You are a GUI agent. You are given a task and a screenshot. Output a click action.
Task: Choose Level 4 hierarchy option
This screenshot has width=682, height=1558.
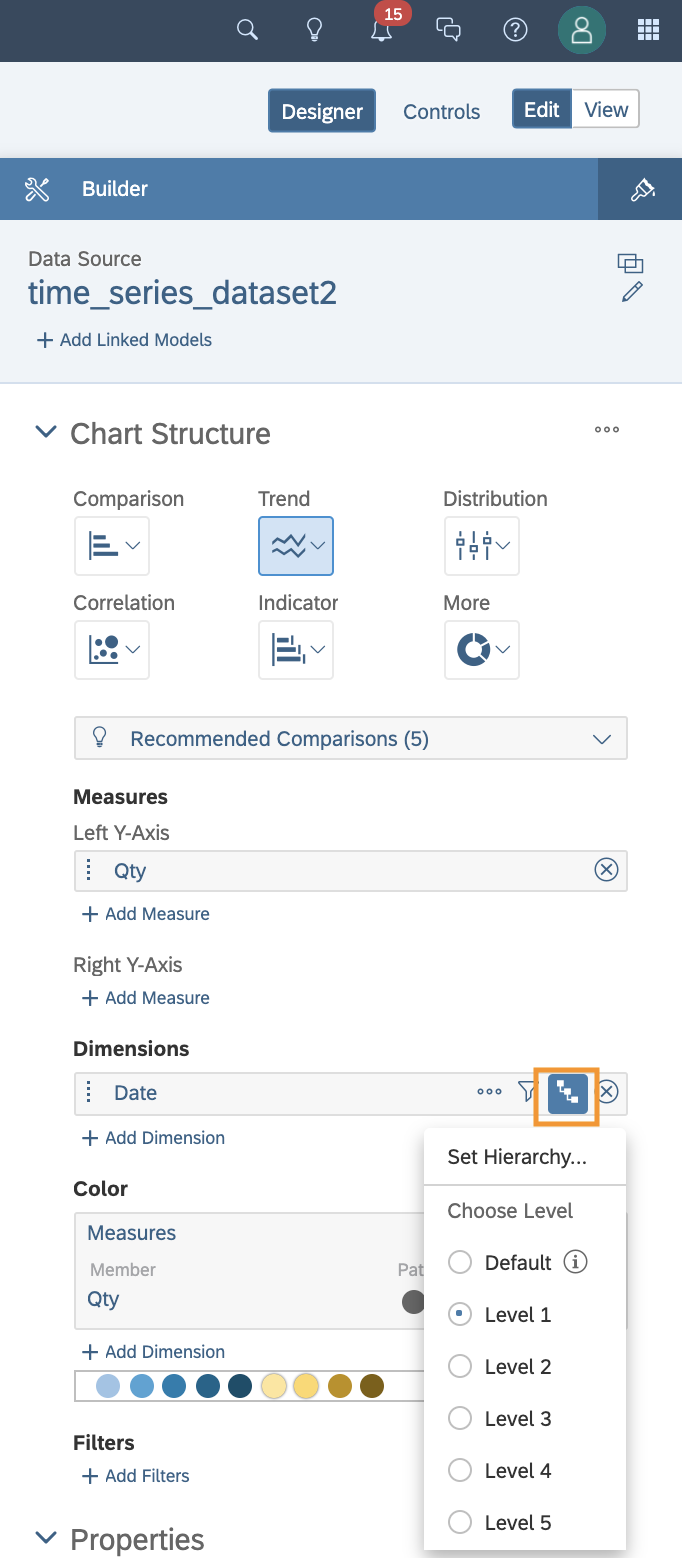point(460,1471)
